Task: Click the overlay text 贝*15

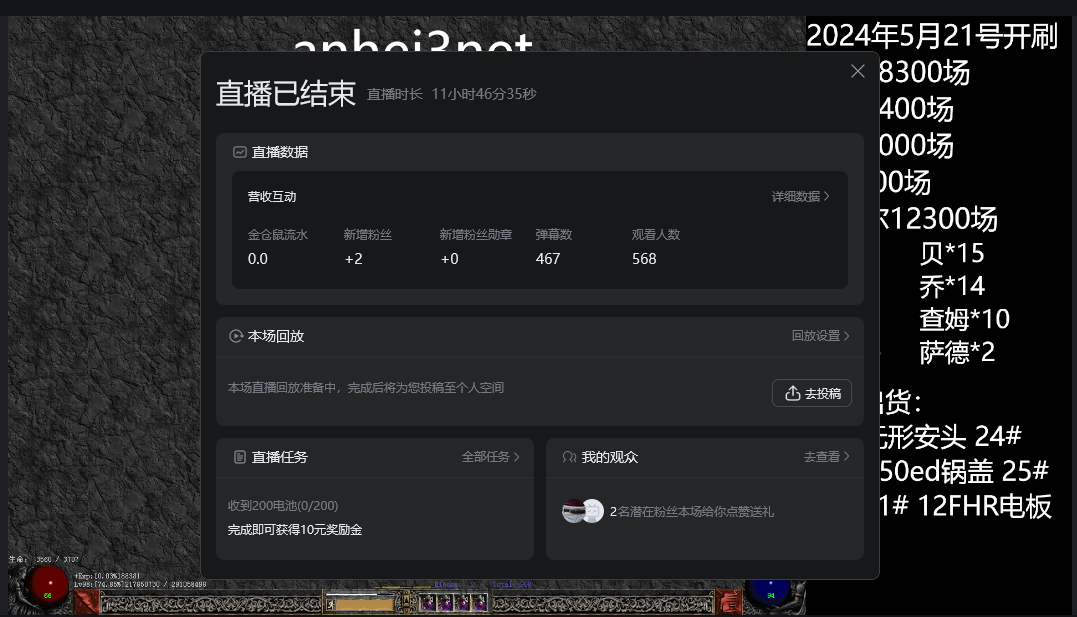Action: (x=952, y=253)
